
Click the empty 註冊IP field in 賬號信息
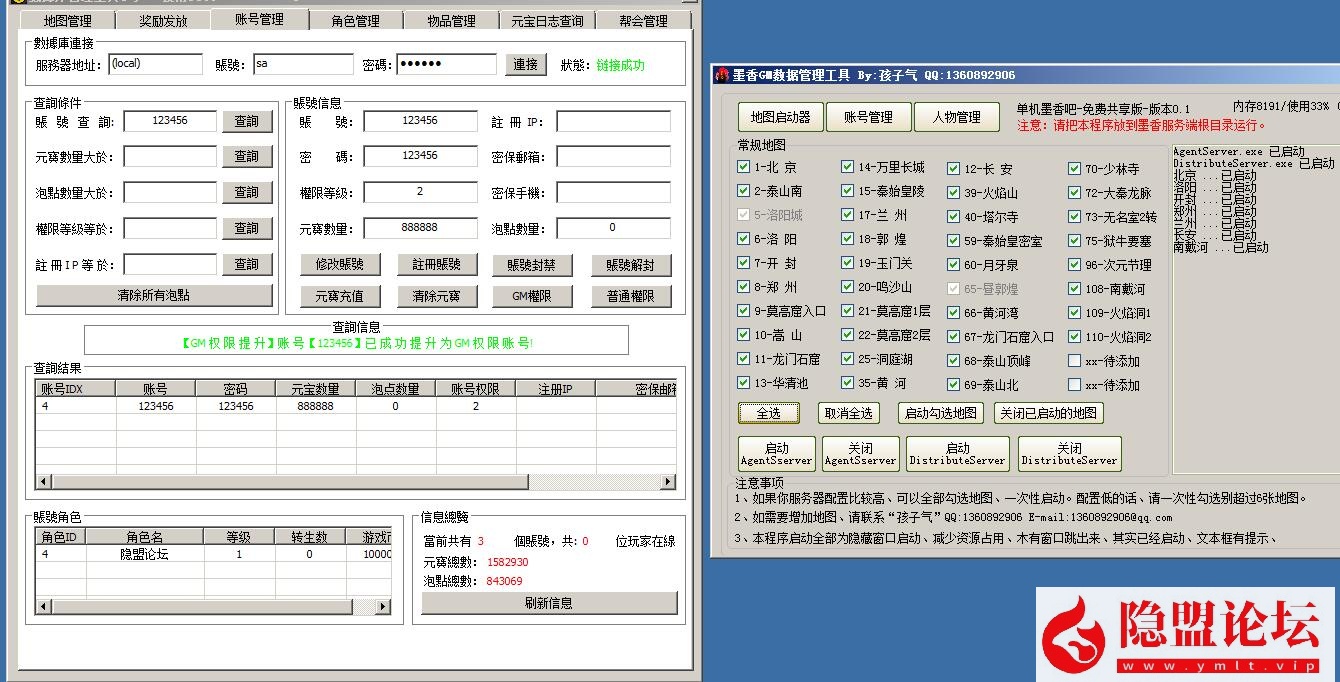pyautogui.click(x=613, y=121)
